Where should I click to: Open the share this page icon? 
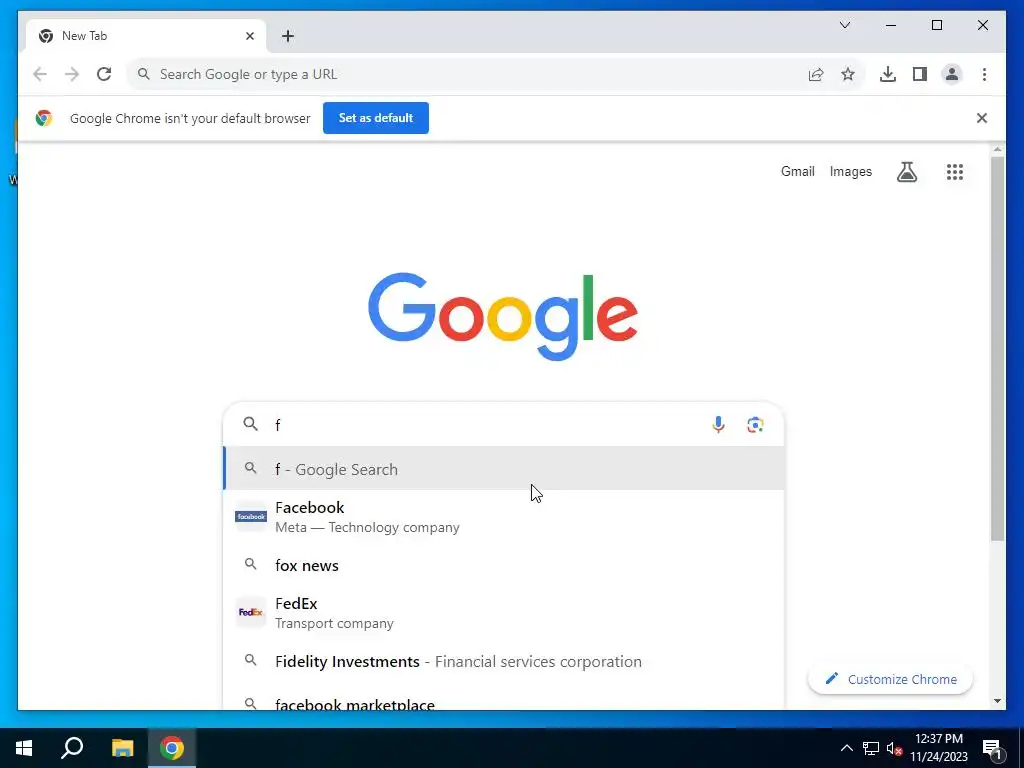pos(816,74)
